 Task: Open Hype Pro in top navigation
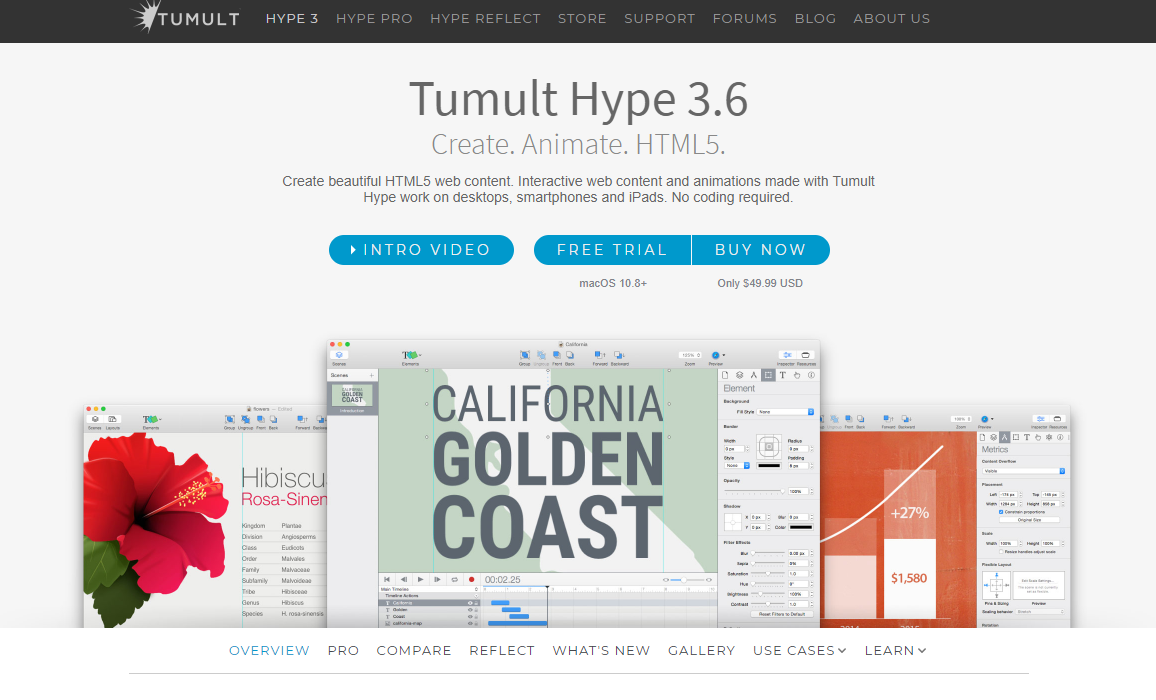click(x=374, y=18)
